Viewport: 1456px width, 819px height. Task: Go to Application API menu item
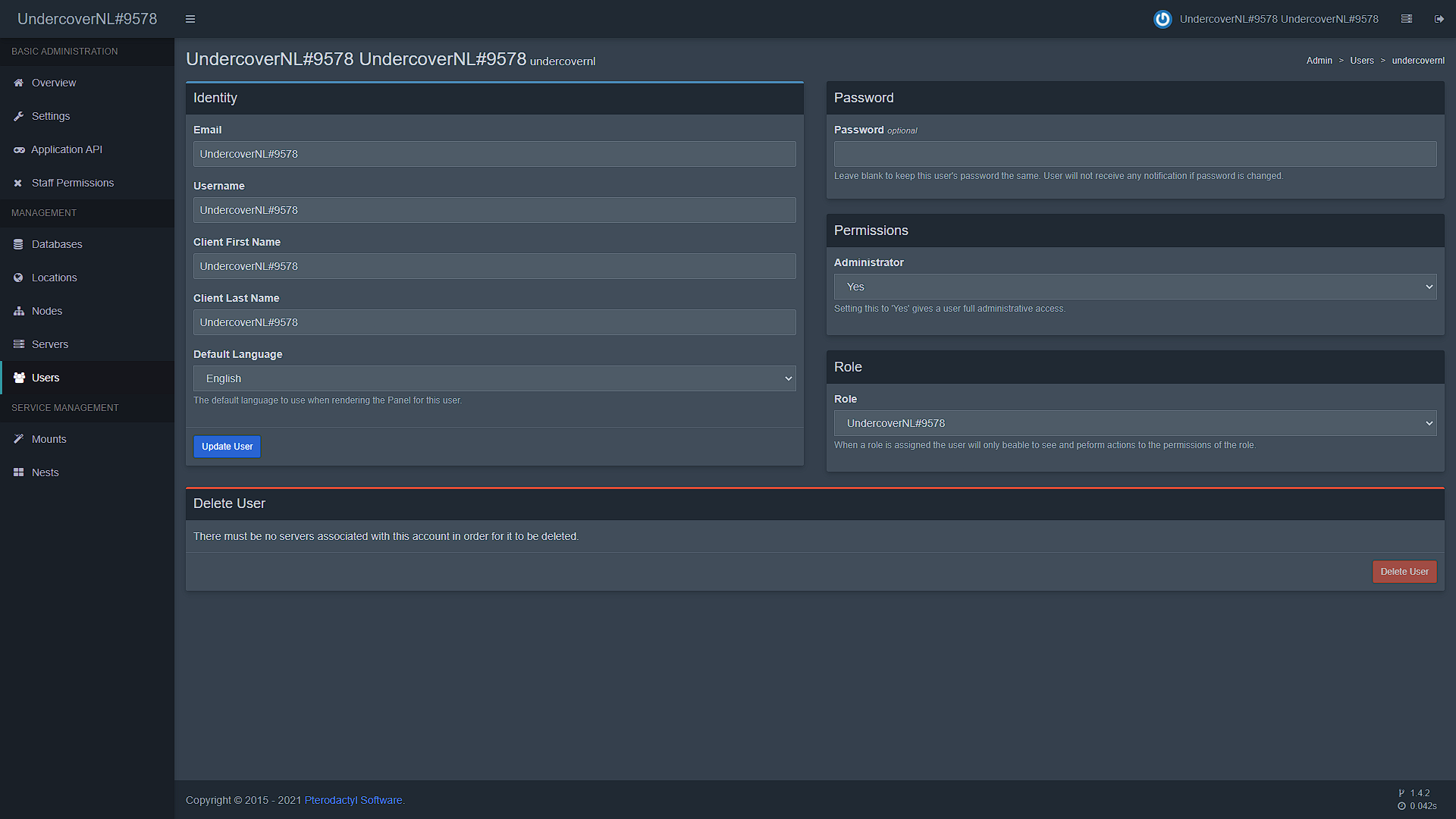click(67, 149)
